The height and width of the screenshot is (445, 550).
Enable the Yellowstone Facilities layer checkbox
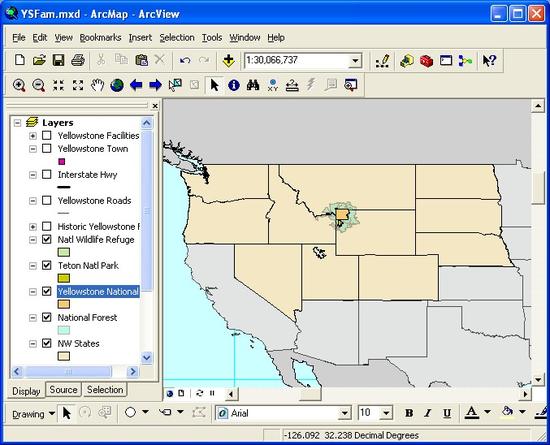[47, 135]
